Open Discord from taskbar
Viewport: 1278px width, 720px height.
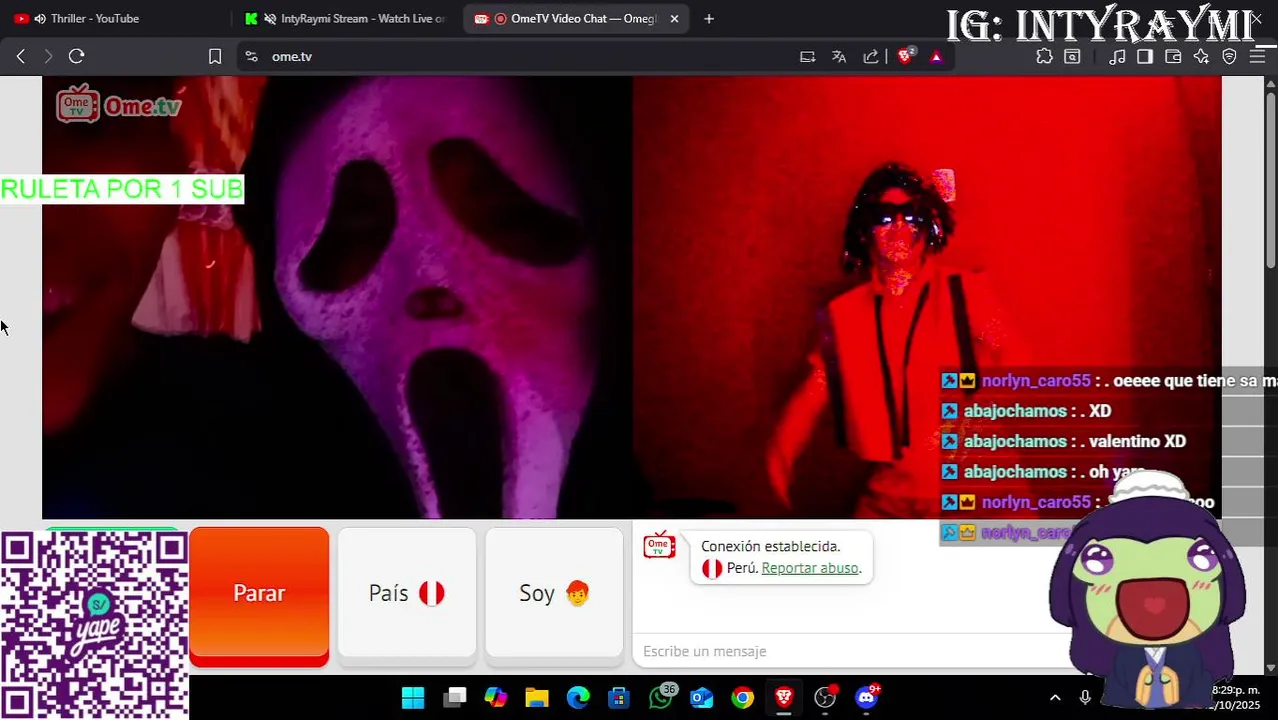tap(867, 698)
